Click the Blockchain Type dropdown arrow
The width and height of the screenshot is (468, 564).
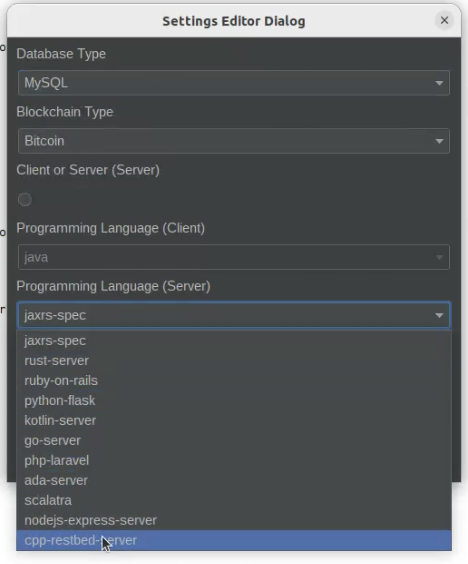[439, 141]
